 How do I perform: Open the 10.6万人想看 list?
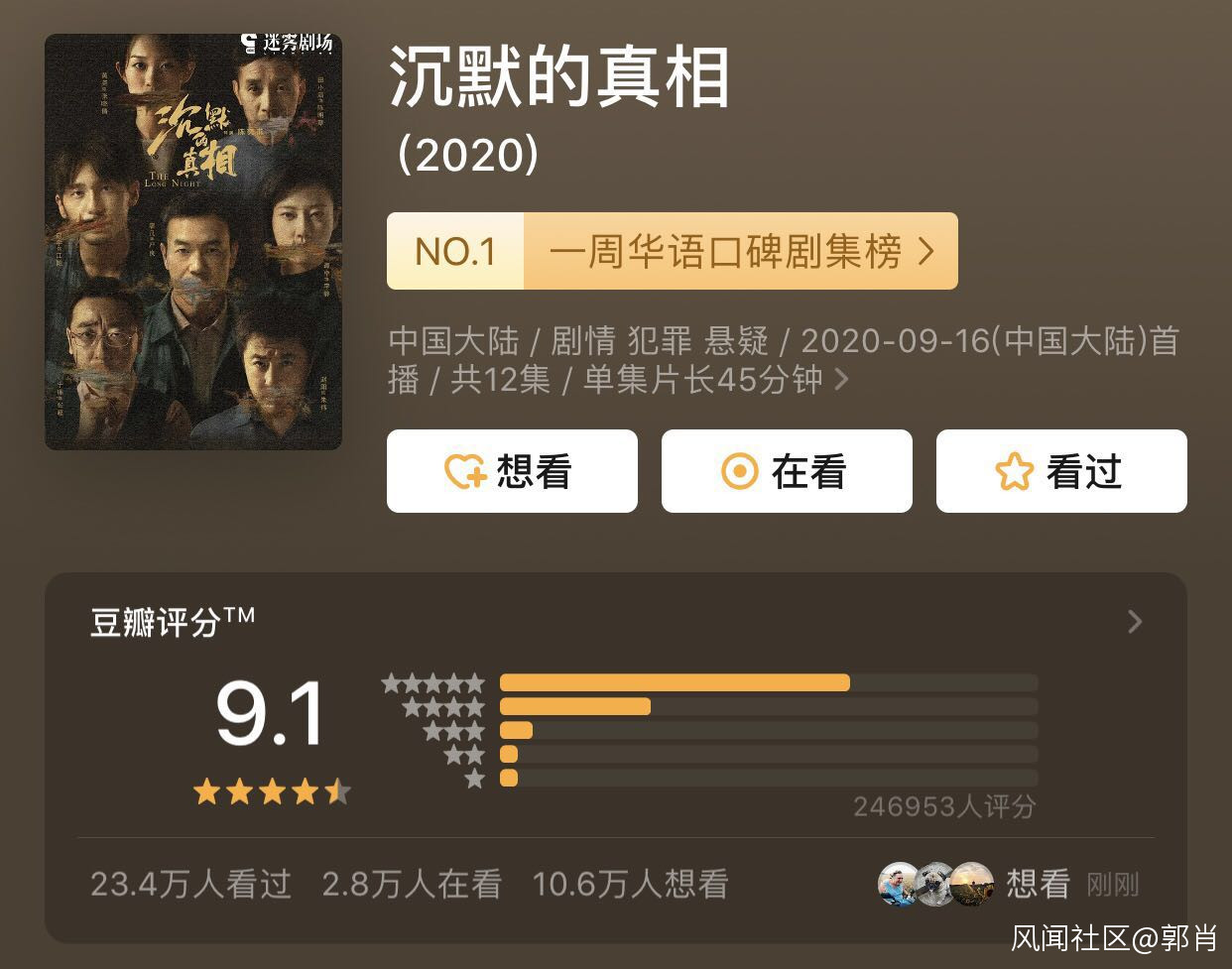click(630, 884)
